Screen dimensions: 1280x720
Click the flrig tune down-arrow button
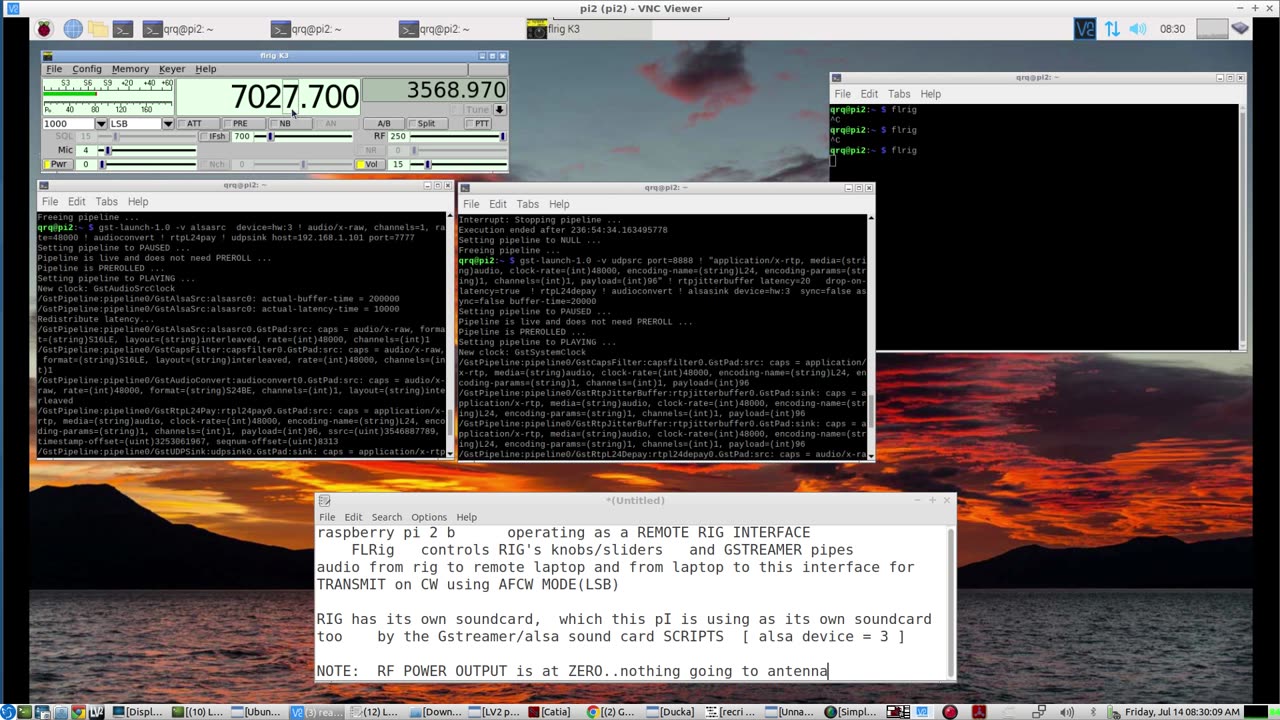pos(500,109)
